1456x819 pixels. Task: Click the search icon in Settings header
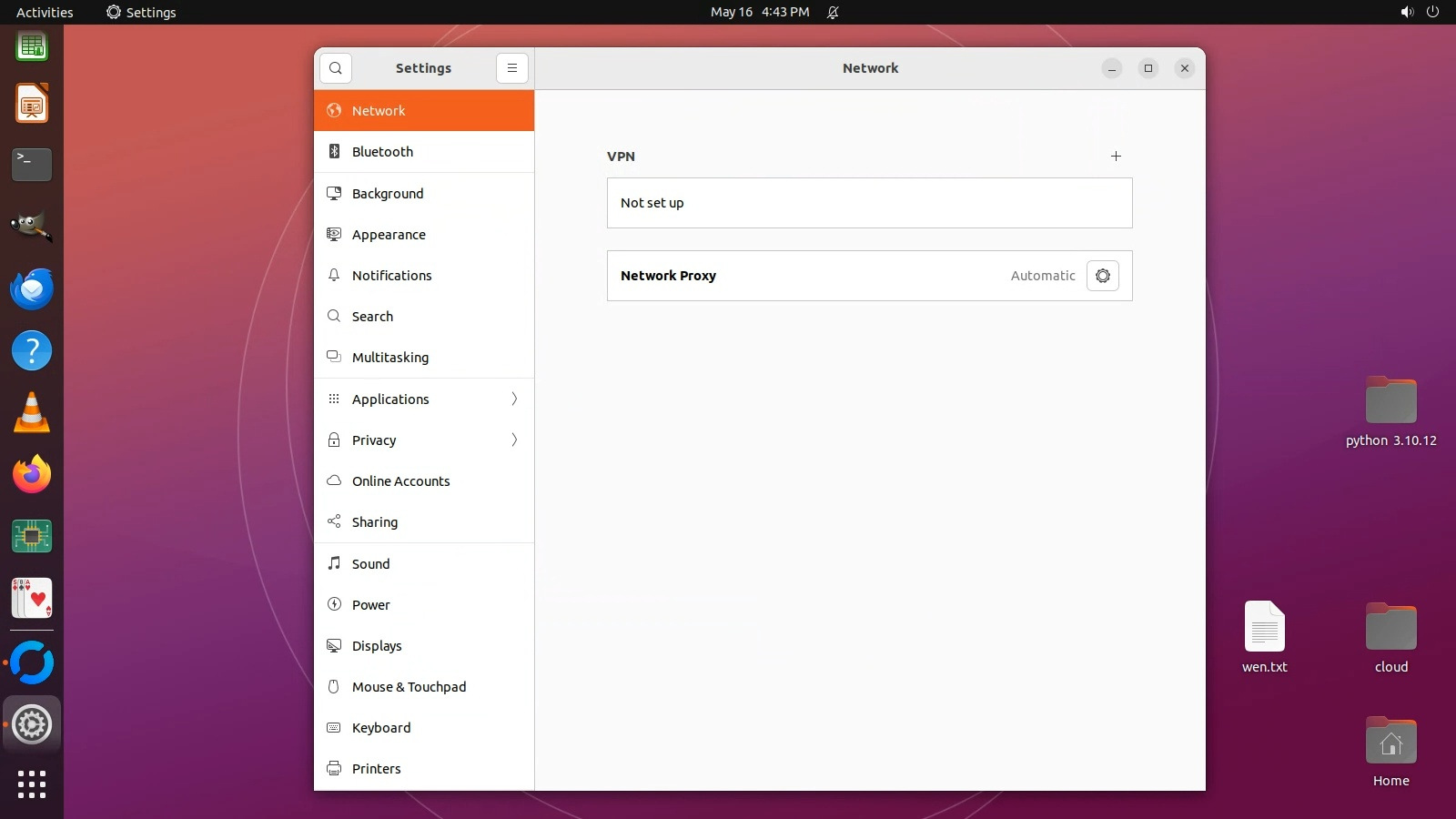336,68
